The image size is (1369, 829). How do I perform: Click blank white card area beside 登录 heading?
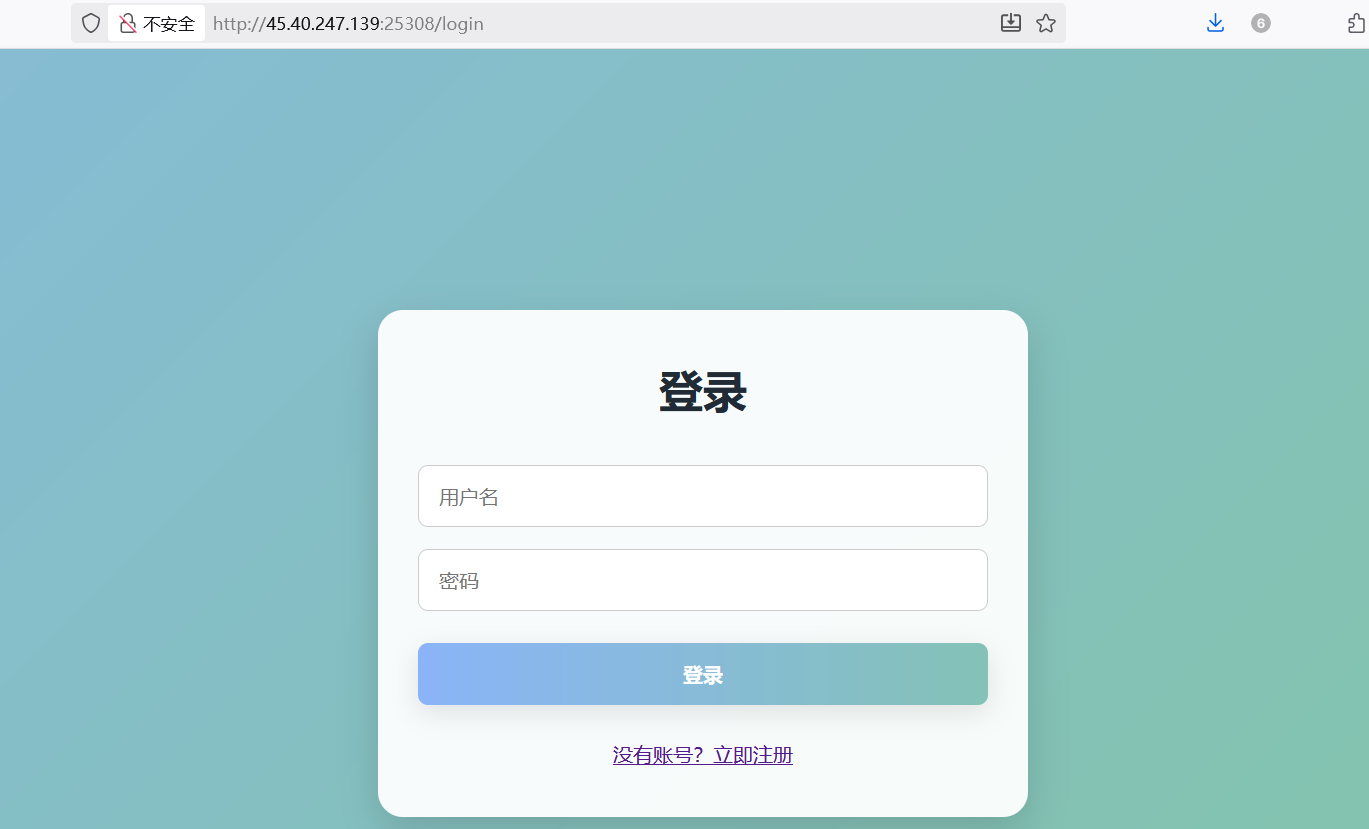click(x=880, y=392)
